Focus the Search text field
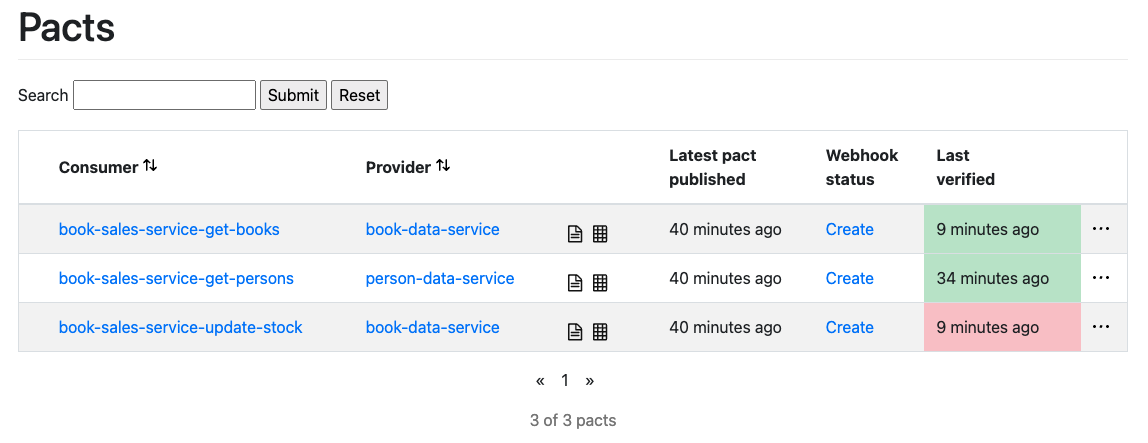 point(165,95)
